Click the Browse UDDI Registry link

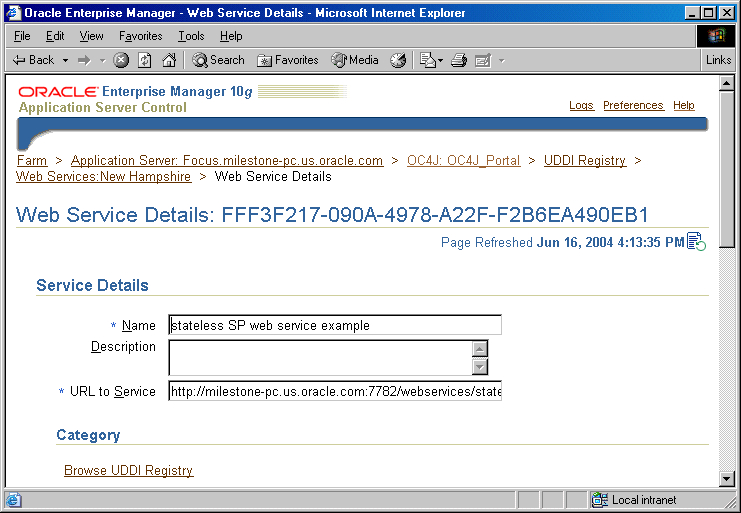click(x=129, y=470)
